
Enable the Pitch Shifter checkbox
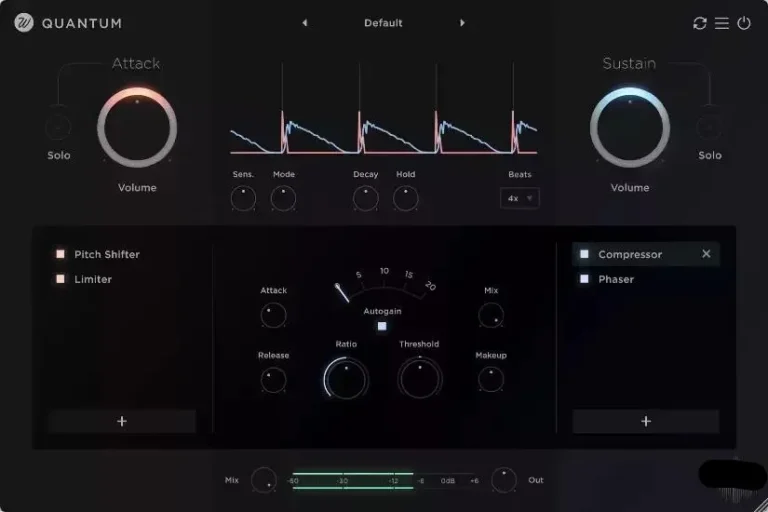60,254
